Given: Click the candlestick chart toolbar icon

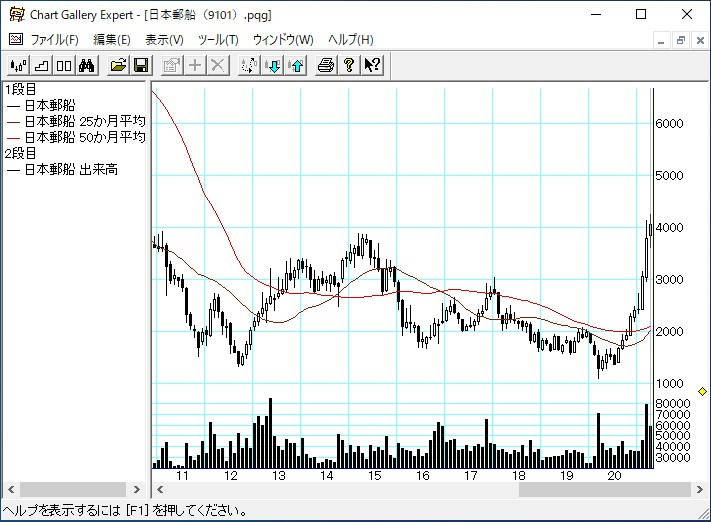Looking at the screenshot, I should click(x=17, y=66).
